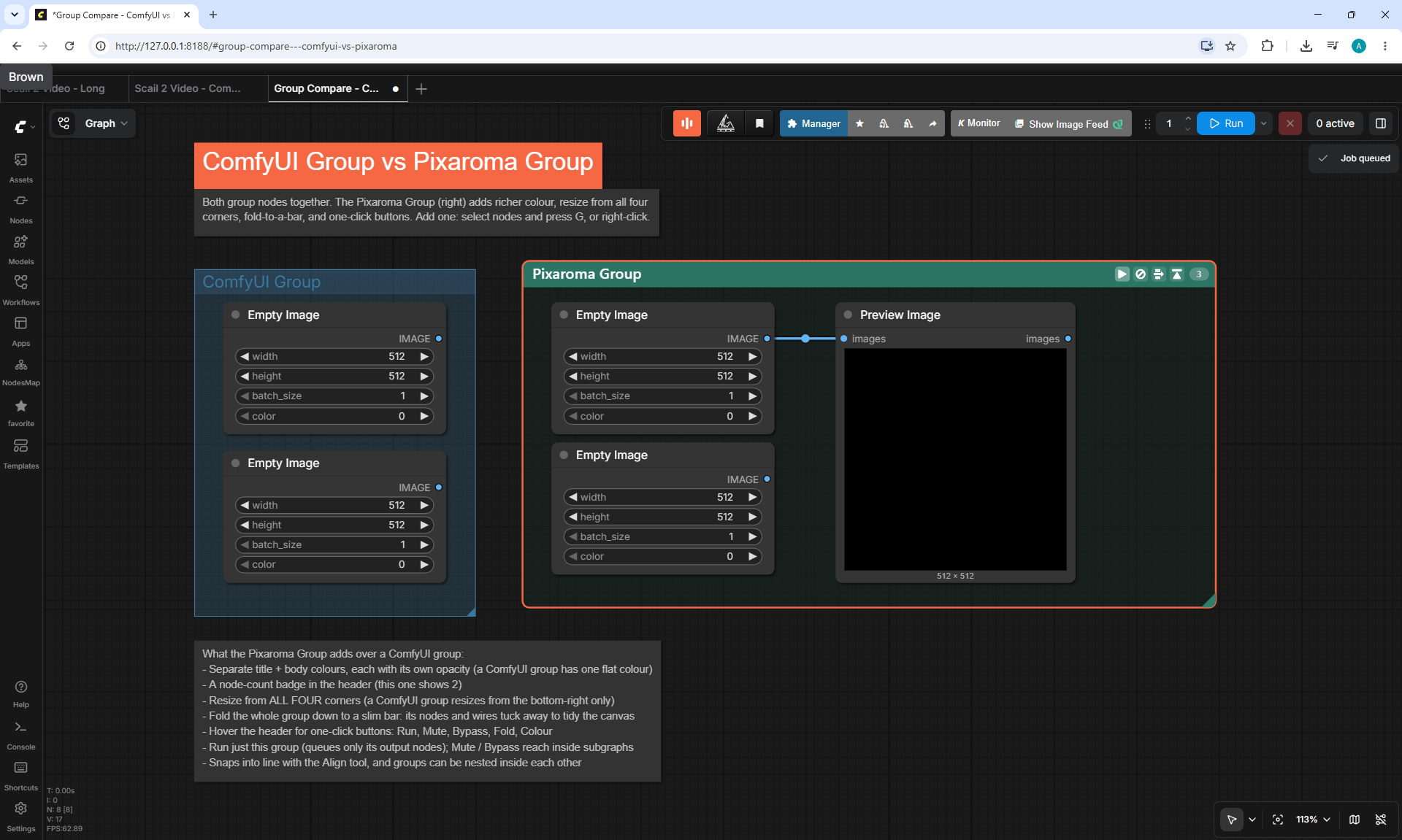Increase the queue batch count
The height and width of the screenshot is (840, 1402).
1188,118
